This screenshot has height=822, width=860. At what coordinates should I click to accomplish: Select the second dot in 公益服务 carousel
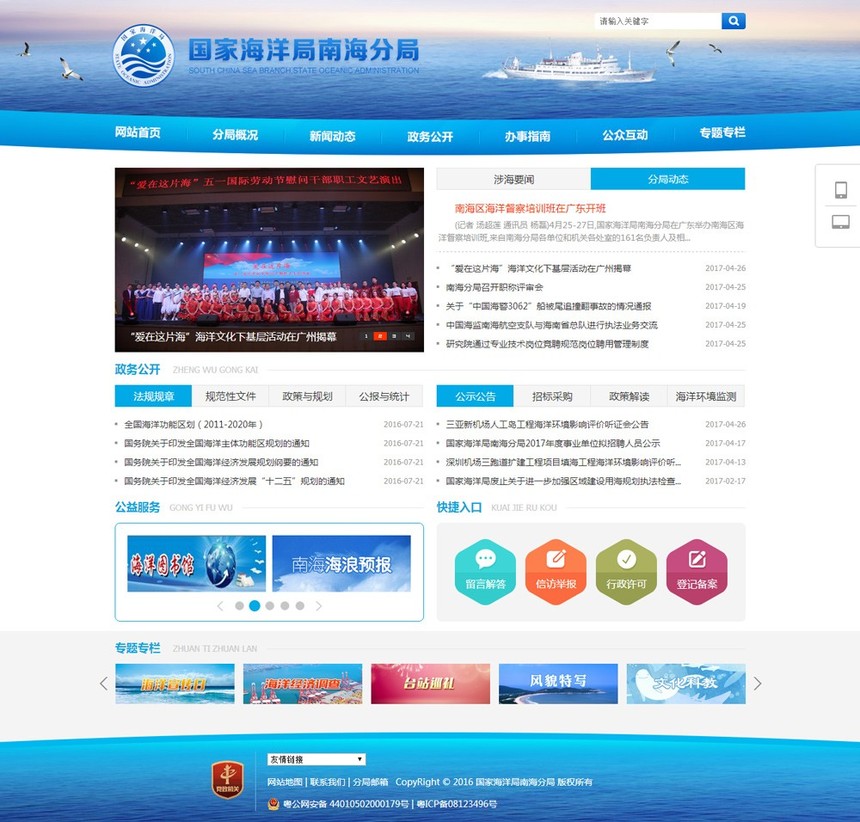(254, 606)
